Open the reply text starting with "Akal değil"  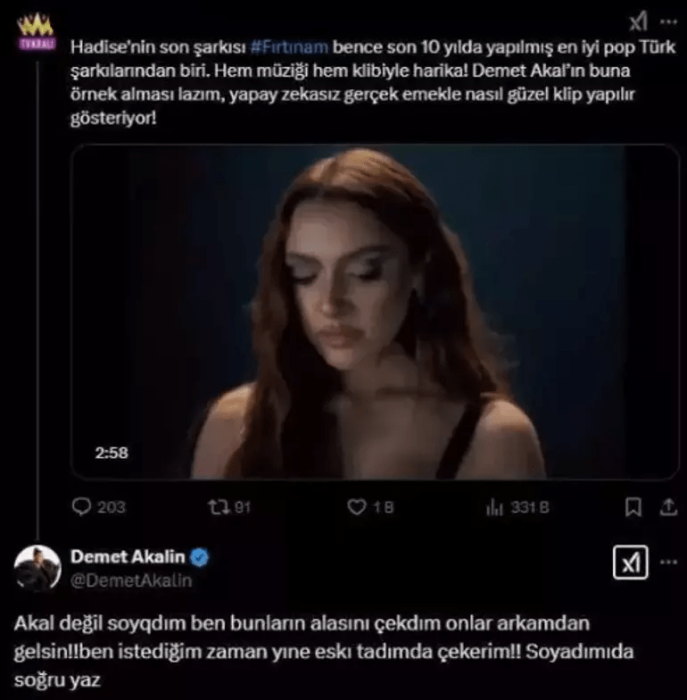(x=324, y=651)
